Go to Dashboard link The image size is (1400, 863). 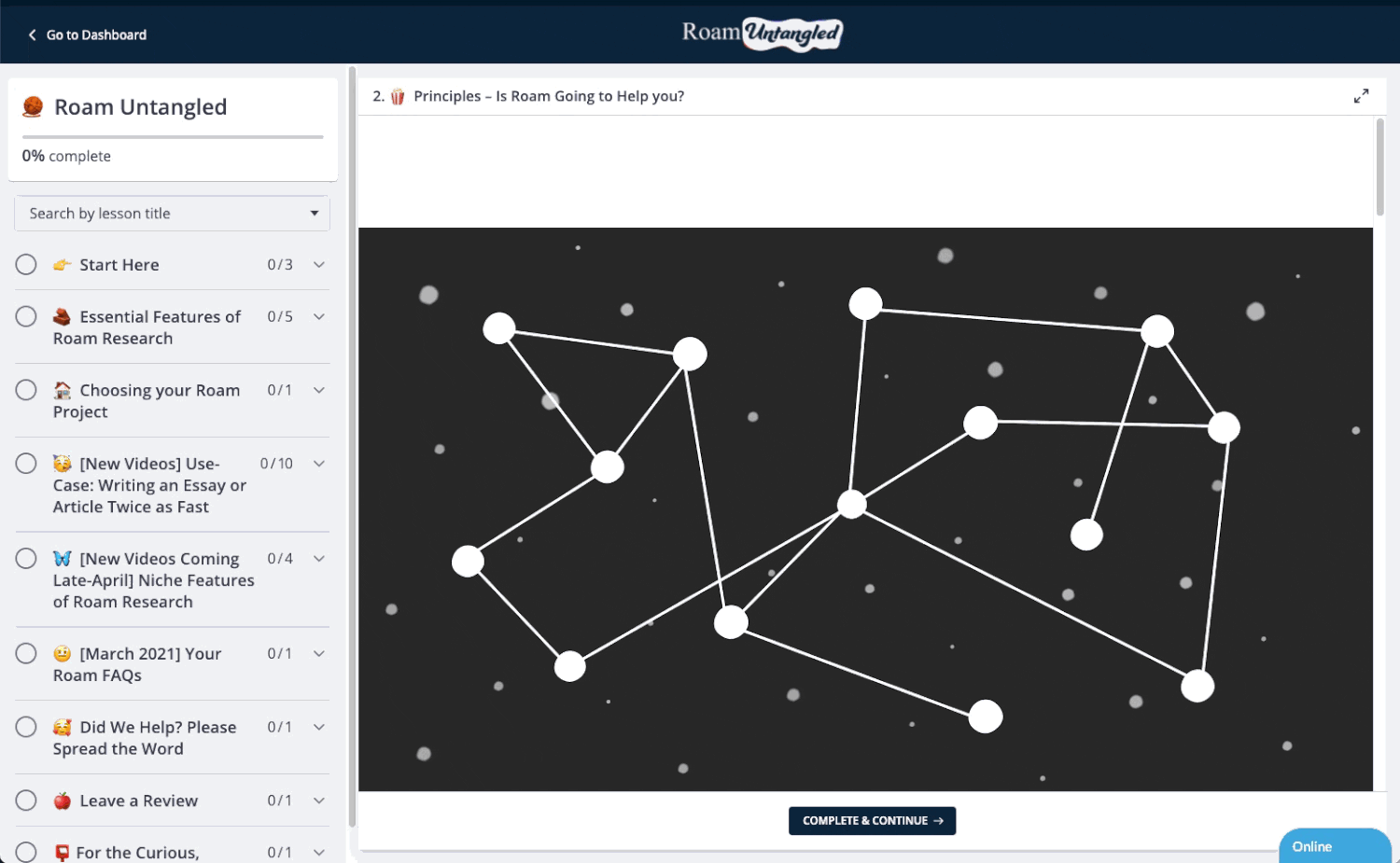coord(96,35)
